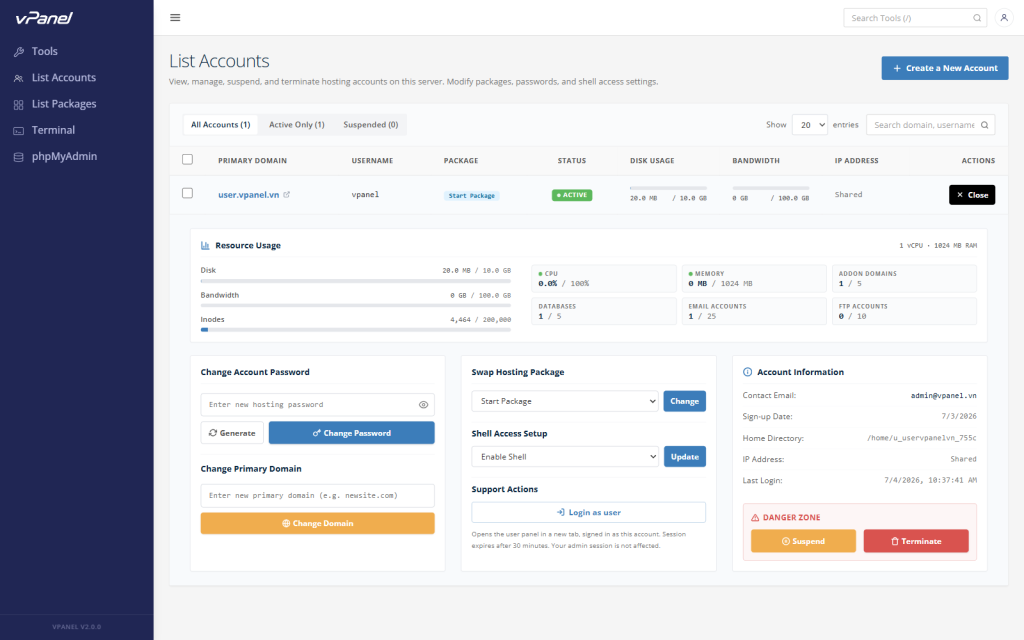
Task: Click the List Accounts people icon
Action: (19, 78)
